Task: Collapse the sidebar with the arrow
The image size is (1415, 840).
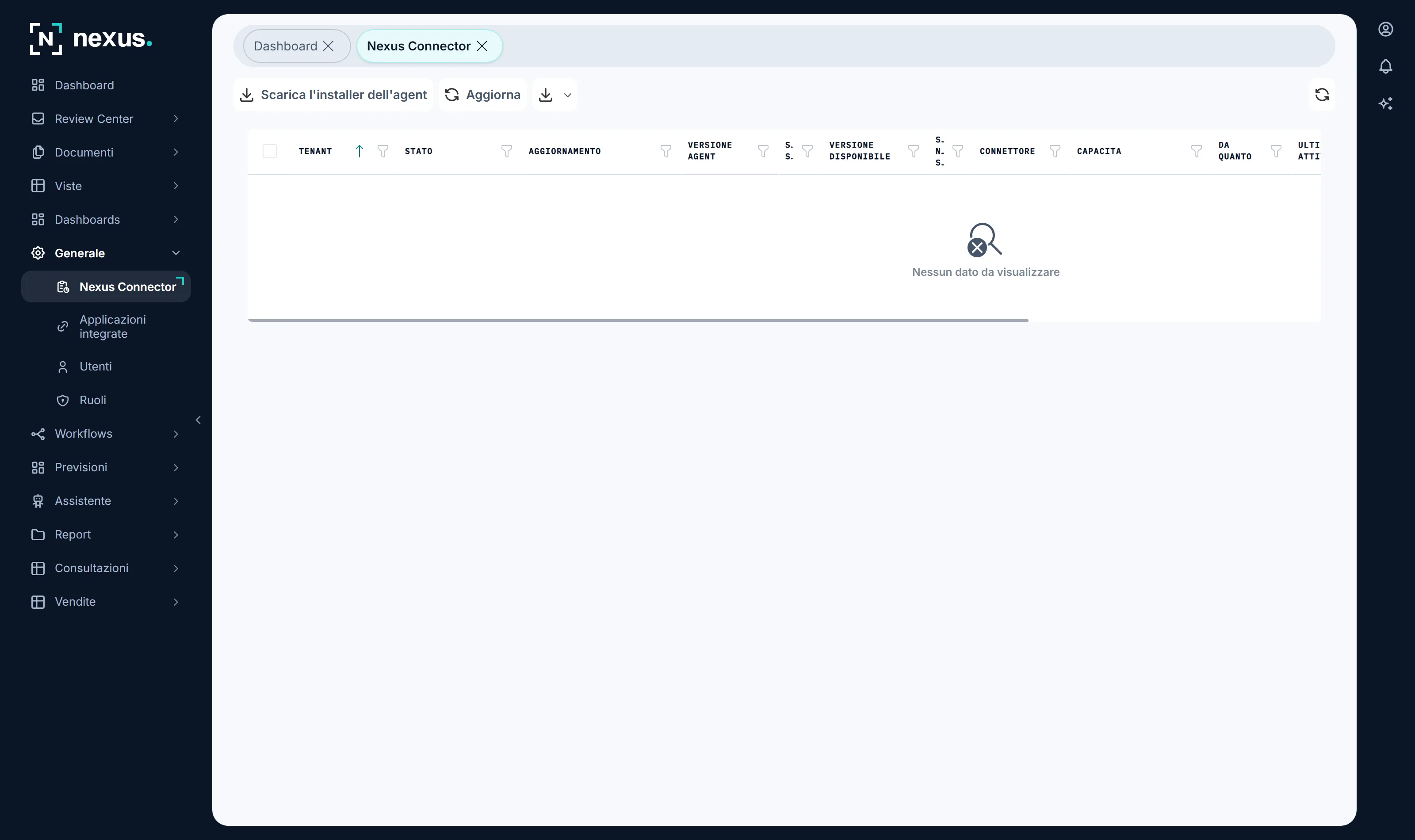Action: [x=198, y=420]
